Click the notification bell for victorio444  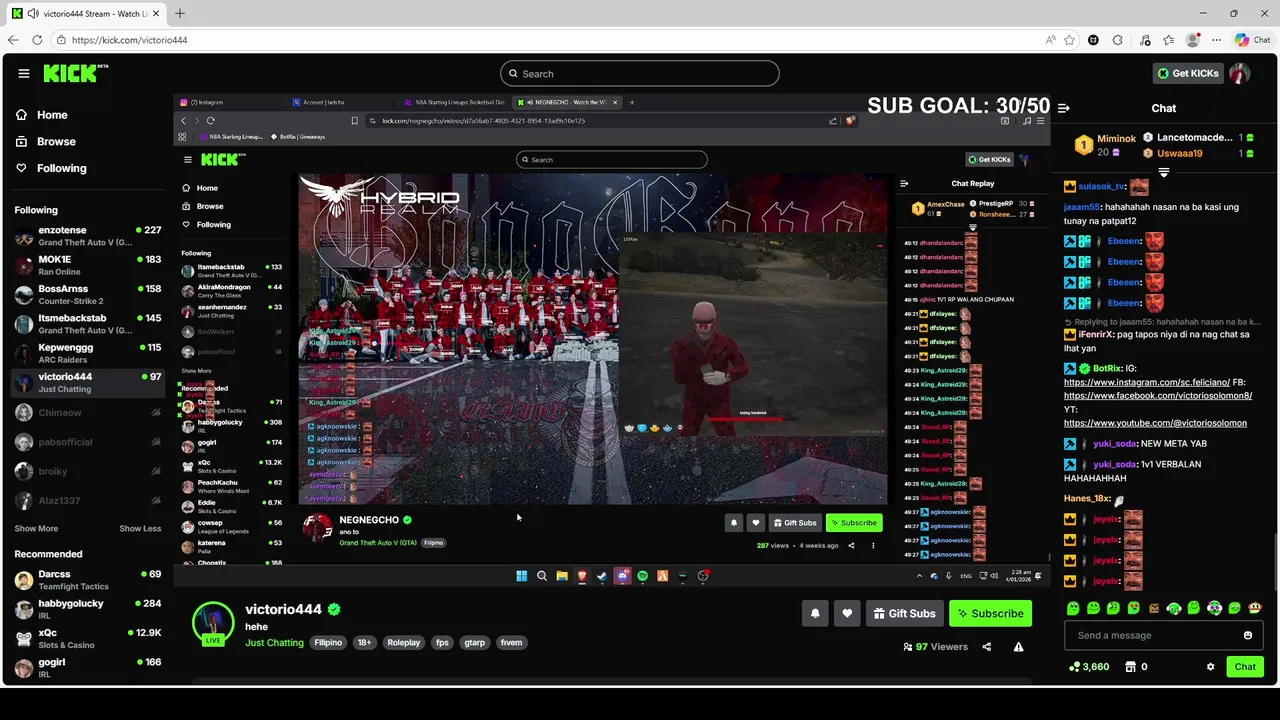[815, 613]
